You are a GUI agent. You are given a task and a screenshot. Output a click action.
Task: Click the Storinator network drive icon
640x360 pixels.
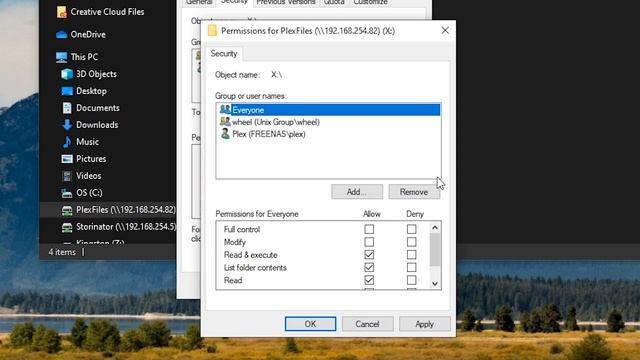coord(67,227)
